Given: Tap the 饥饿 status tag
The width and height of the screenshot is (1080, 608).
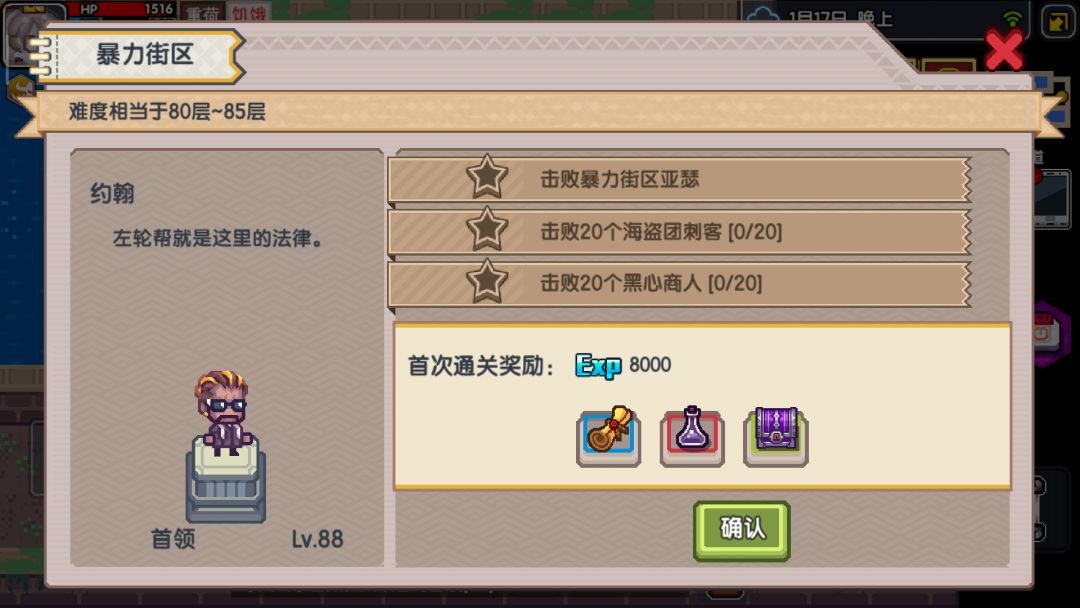Looking at the screenshot, I should [249, 12].
